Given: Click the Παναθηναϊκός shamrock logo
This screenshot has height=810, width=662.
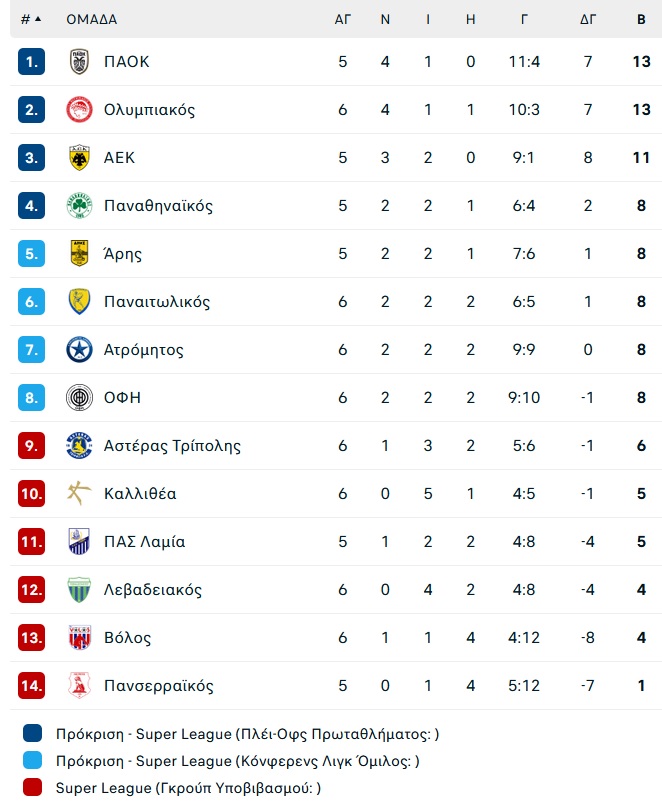Looking at the screenshot, I should coord(79,206).
